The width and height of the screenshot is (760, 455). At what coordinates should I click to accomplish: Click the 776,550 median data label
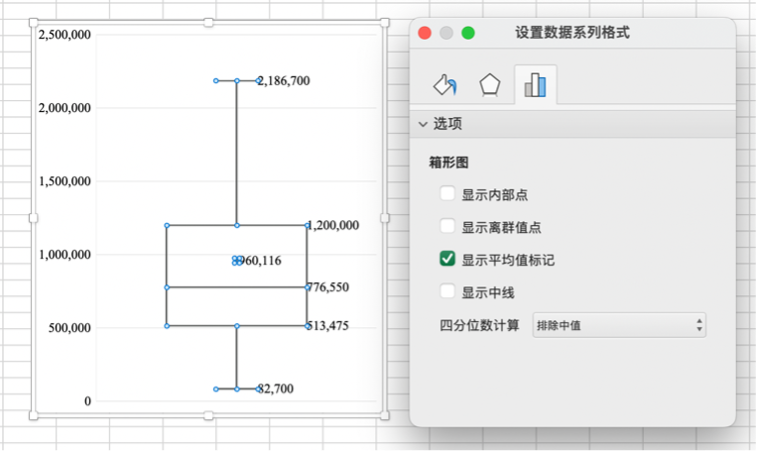[328, 287]
